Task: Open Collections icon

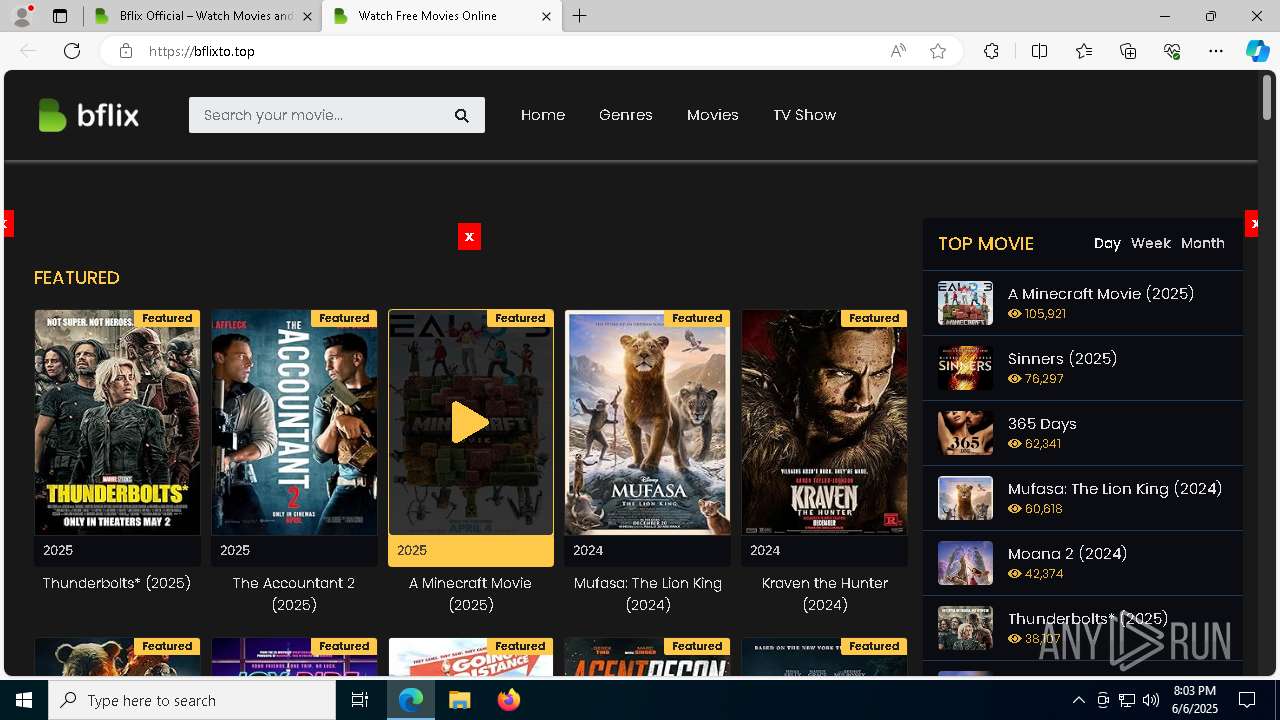Action: point(1128,51)
